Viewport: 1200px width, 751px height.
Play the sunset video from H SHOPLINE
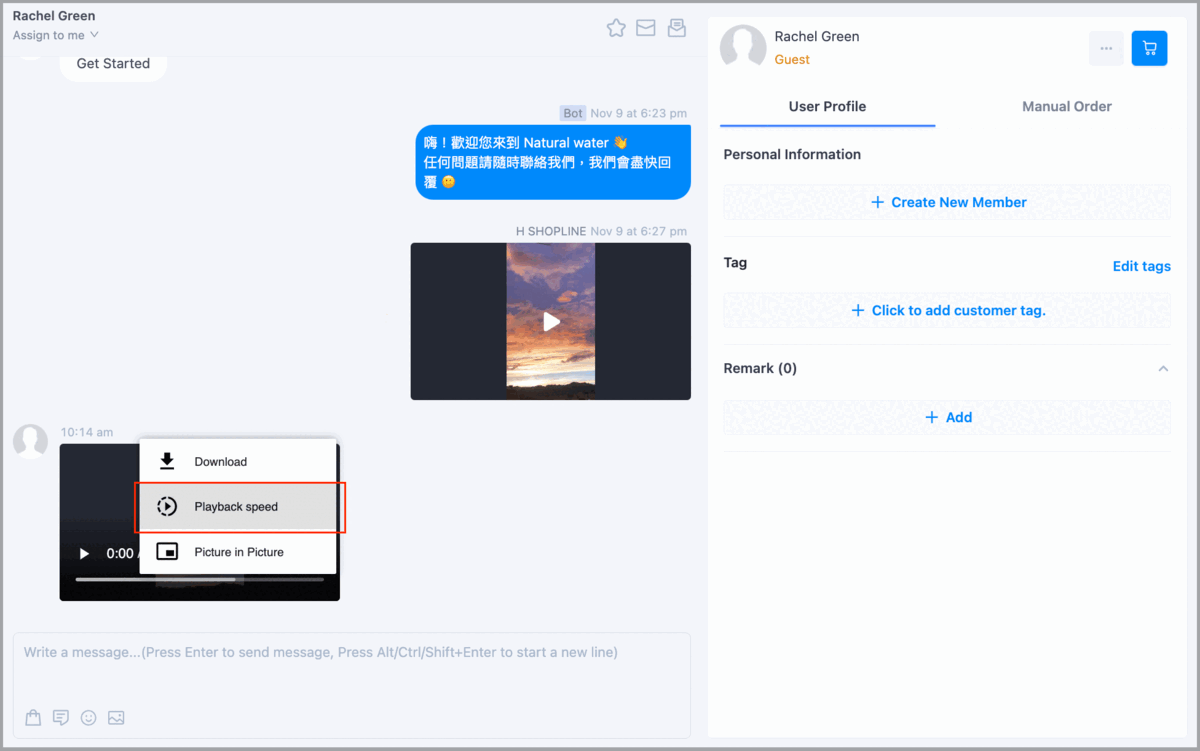[551, 322]
